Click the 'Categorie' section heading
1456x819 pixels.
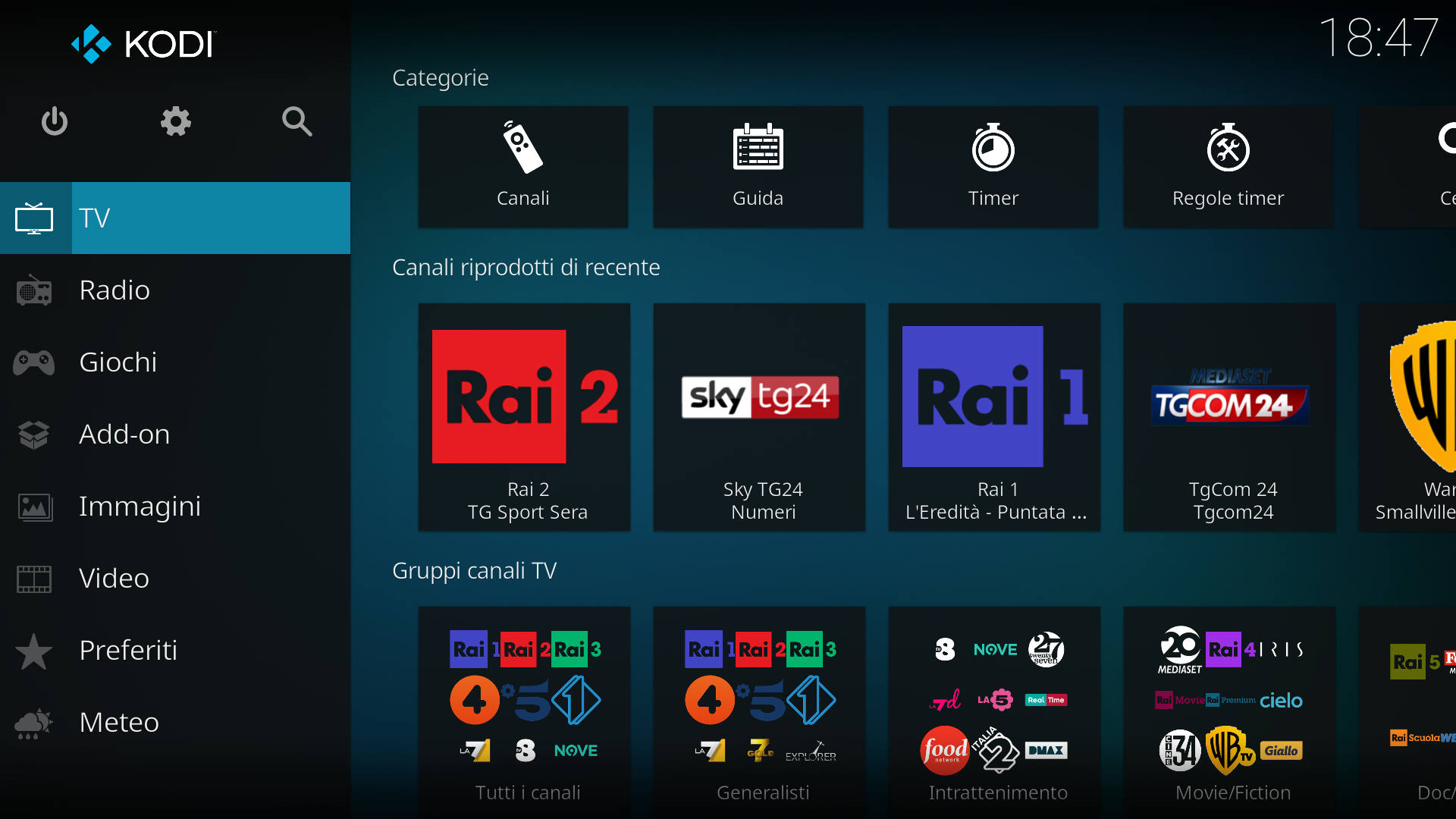pos(441,78)
